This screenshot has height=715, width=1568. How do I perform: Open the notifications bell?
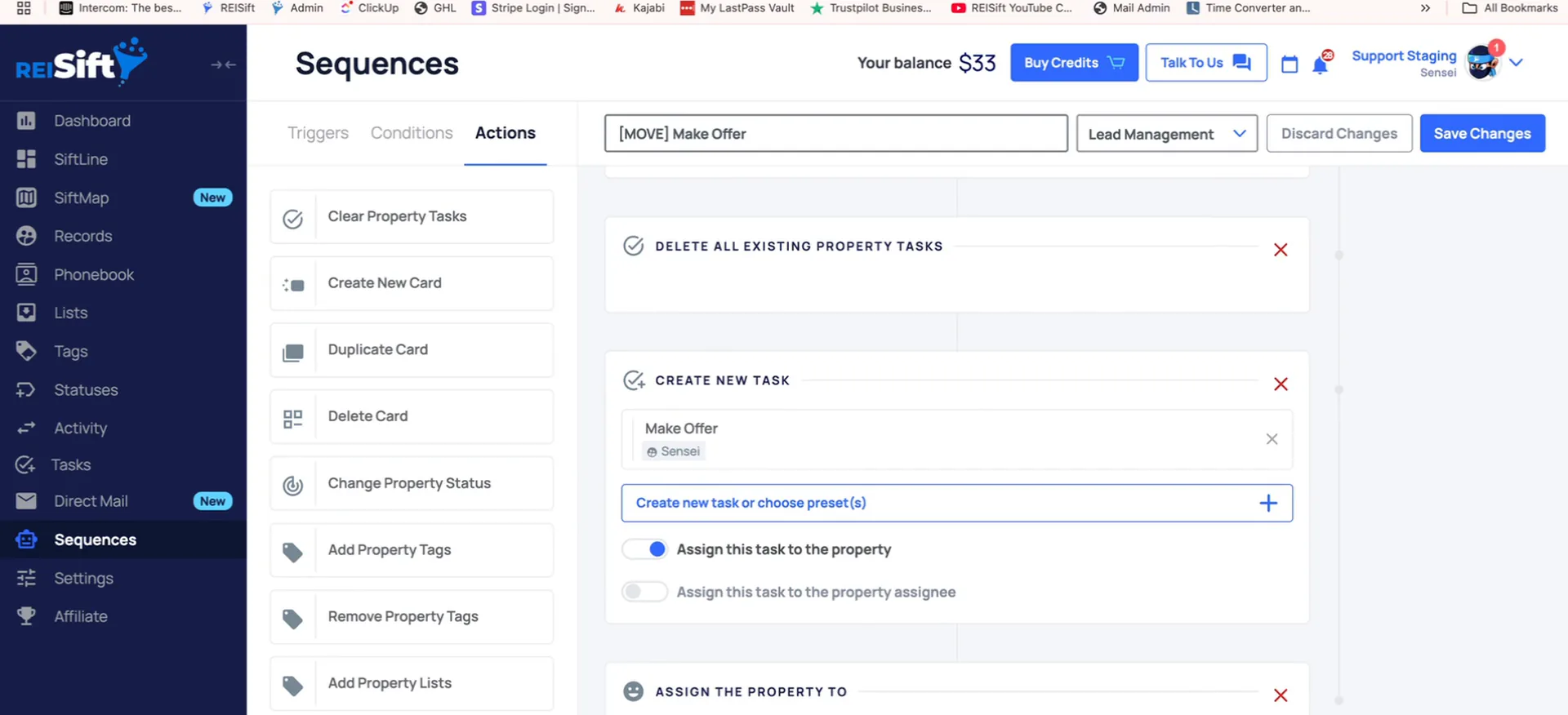click(x=1321, y=64)
